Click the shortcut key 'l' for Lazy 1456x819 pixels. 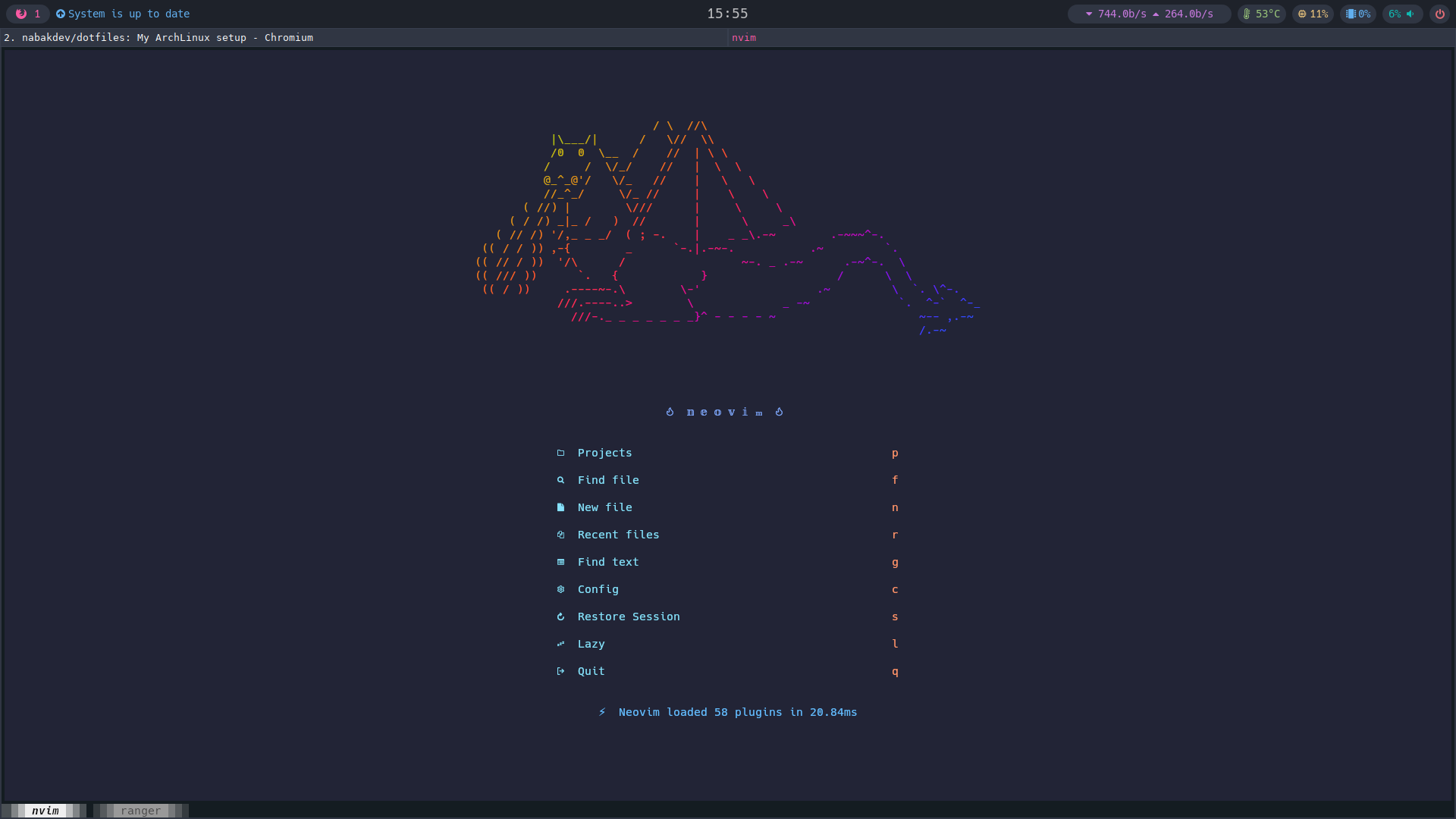(895, 644)
